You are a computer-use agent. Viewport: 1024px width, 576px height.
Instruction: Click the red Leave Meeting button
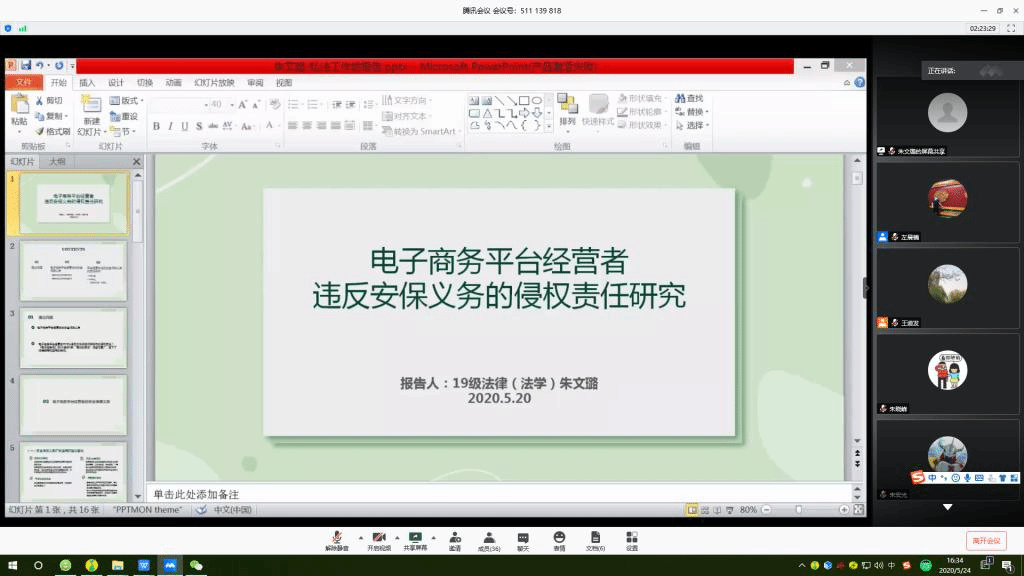(985, 540)
